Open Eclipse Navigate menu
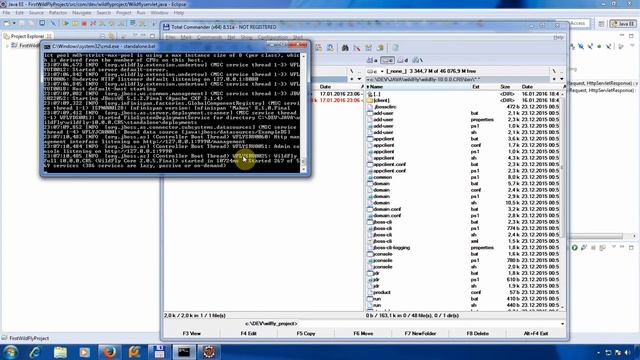Image resolution: width=640 pixels, height=360 pixels. (x=82, y=13)
